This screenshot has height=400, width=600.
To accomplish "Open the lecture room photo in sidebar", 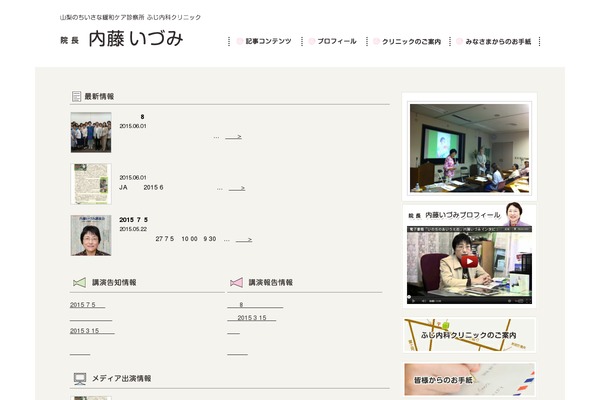I will tap(470, 148).
